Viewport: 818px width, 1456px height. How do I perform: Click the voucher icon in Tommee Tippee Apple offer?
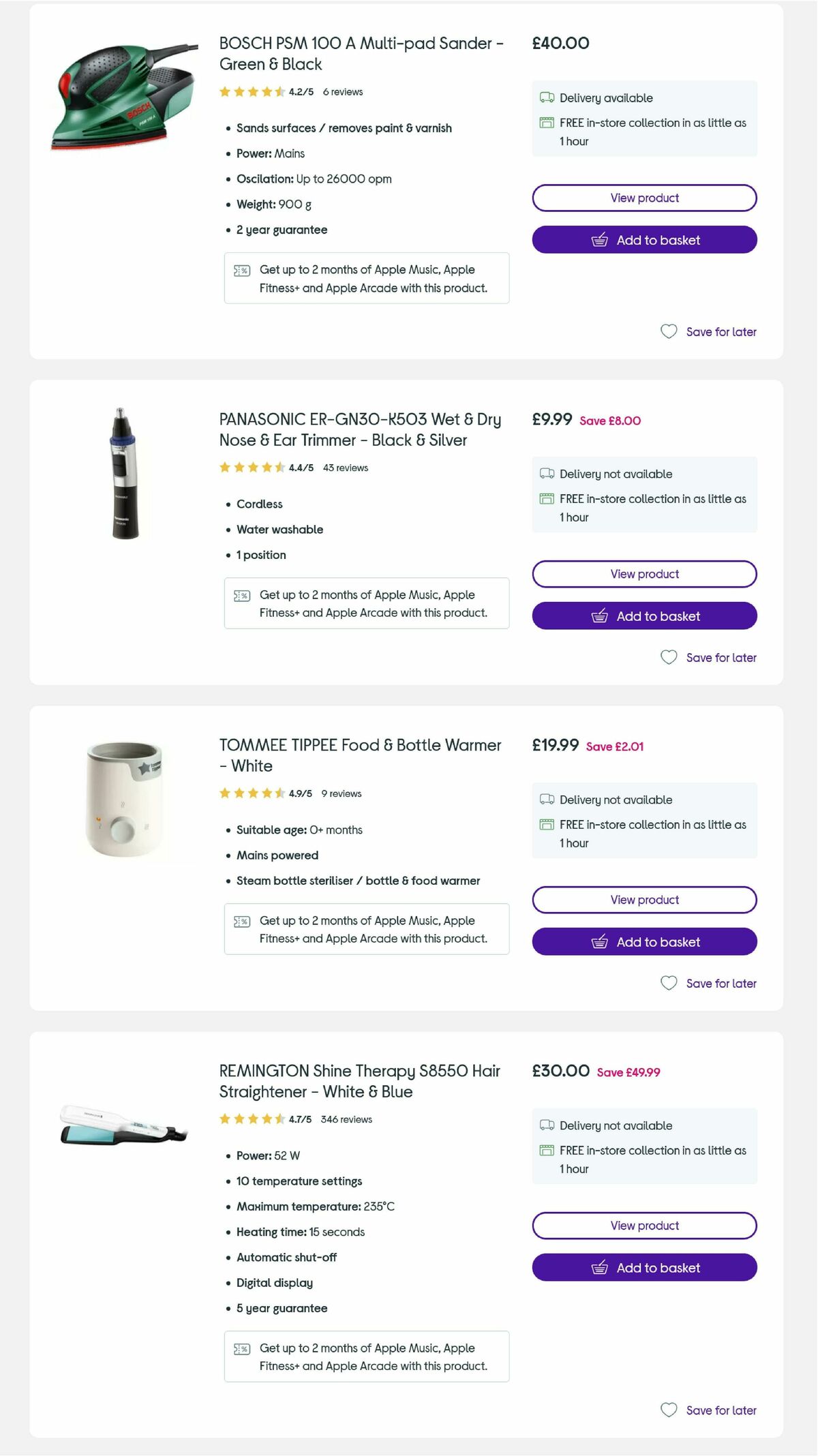pyautogui.click(x=241, y=921)
